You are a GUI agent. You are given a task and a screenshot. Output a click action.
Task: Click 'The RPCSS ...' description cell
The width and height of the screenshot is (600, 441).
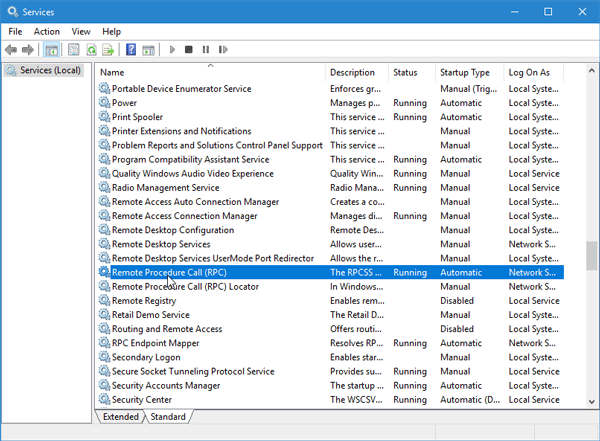[356, 273]
